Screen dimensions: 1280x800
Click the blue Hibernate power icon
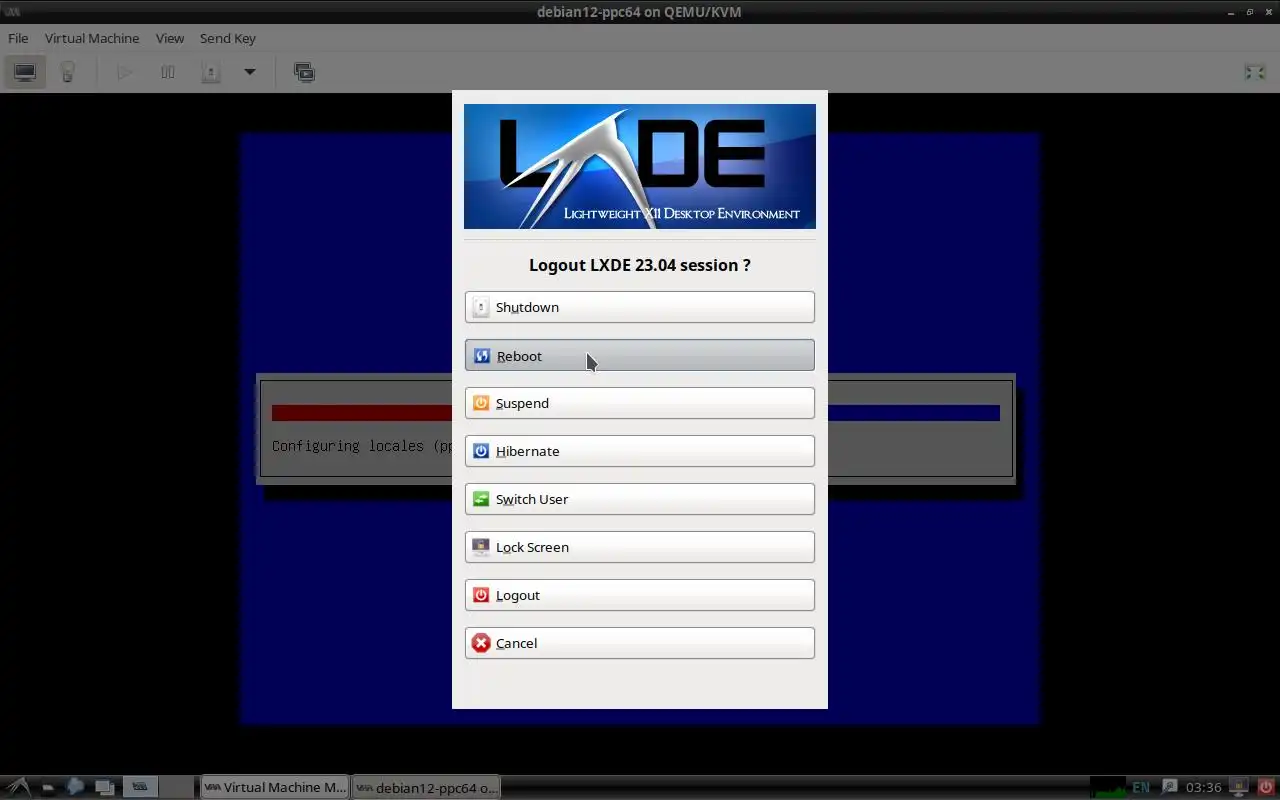tap(481, 451)
